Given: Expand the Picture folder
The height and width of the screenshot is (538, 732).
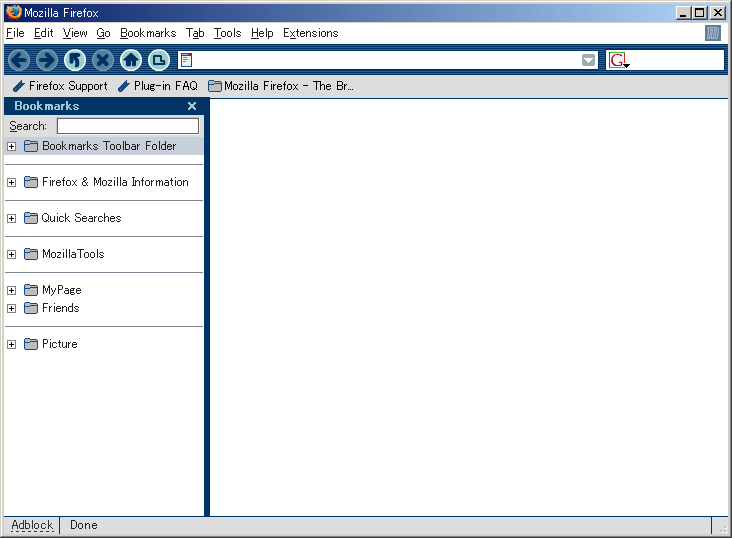Looking at the screenshot, I should [x=12, y=344].
